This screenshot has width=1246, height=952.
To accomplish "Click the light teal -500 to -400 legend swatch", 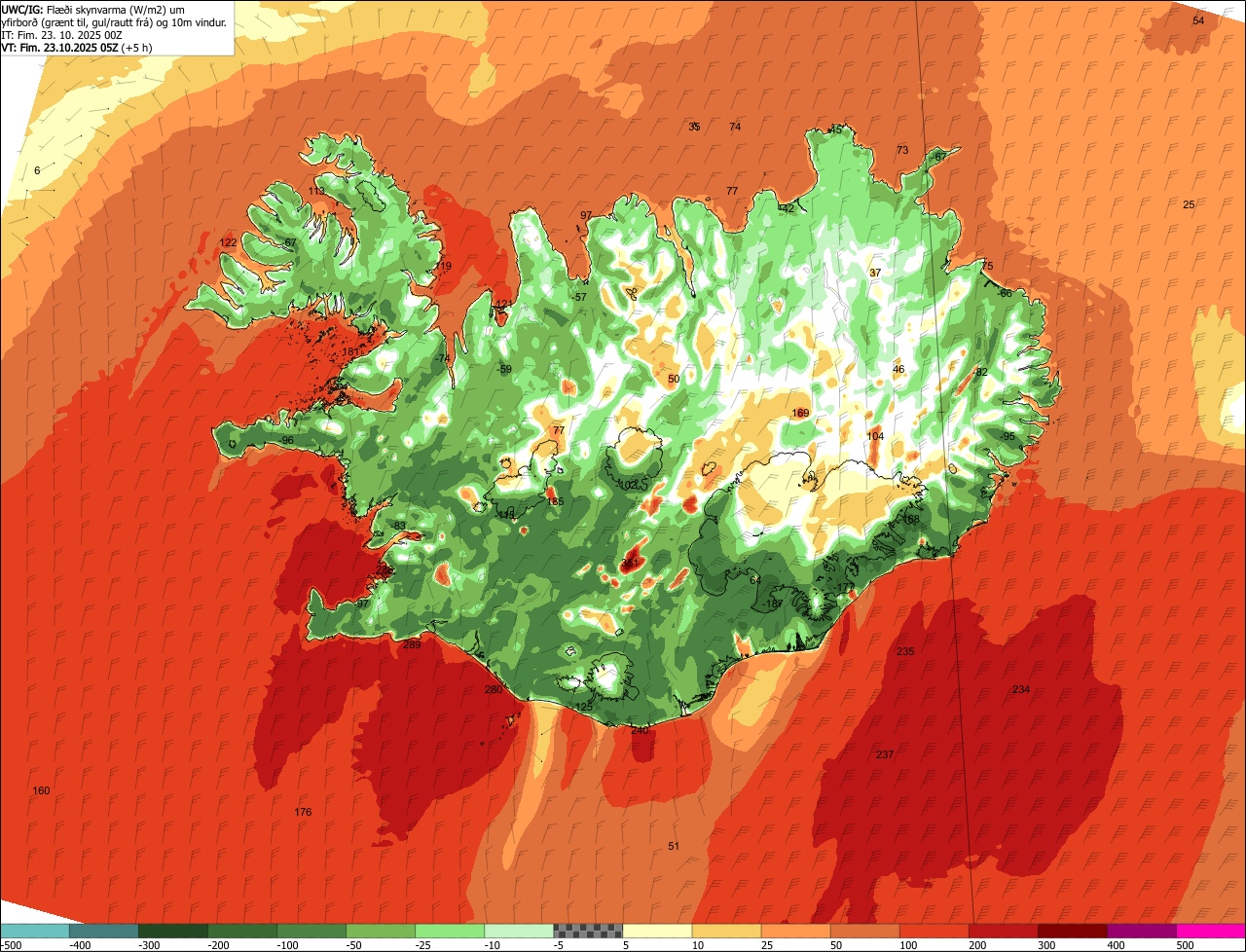I will [35, 931].
